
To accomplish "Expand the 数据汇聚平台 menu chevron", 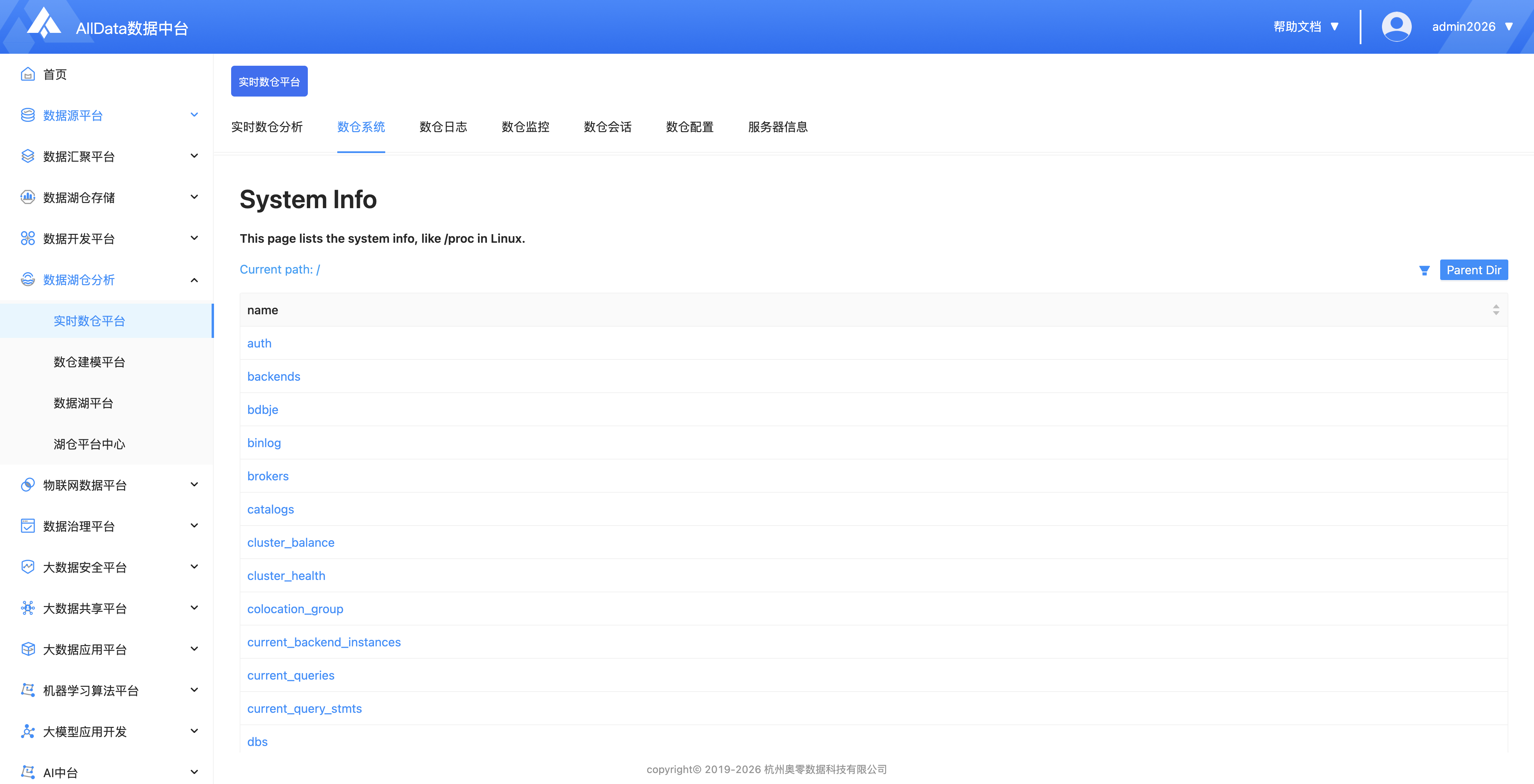I will click(194, 156).
